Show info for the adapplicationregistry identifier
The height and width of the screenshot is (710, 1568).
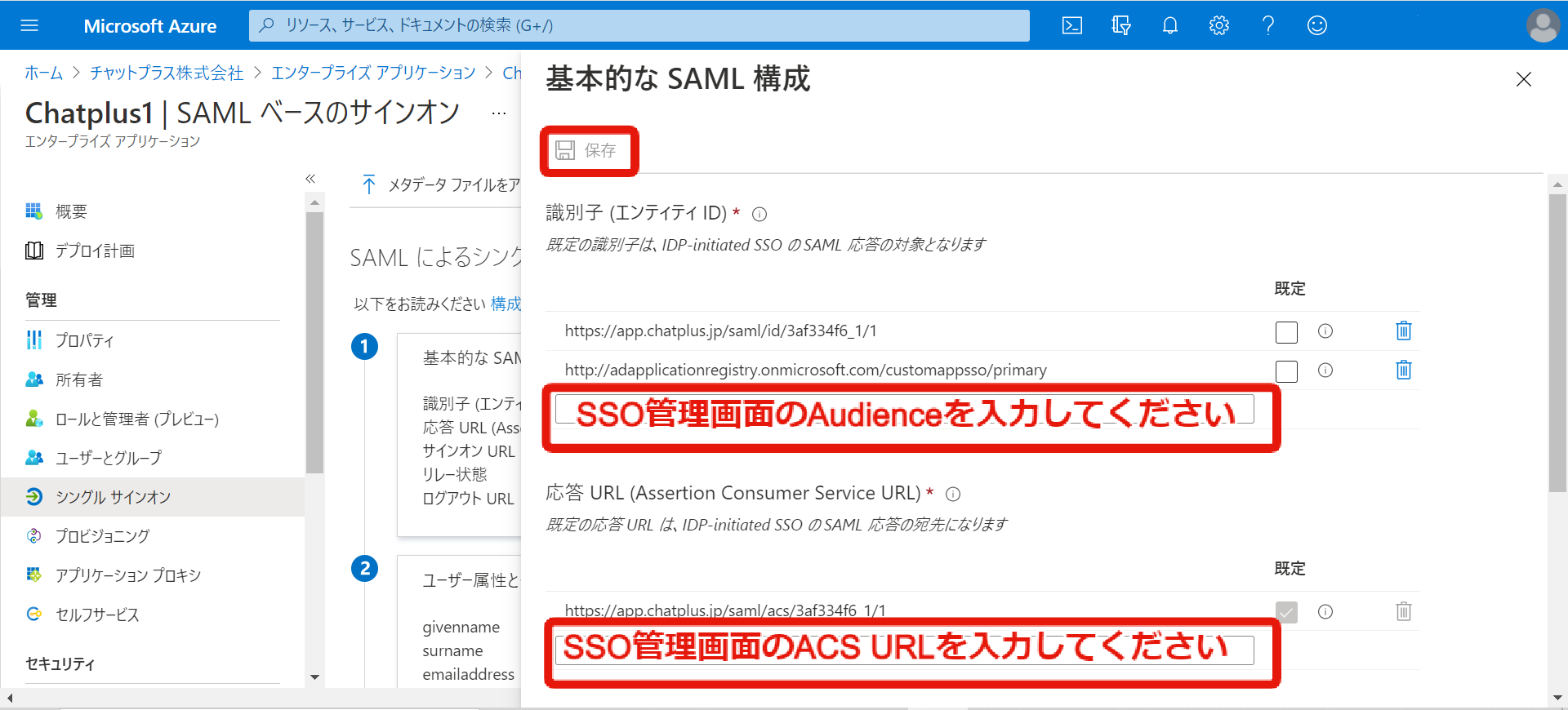[x=1325, y=370]
